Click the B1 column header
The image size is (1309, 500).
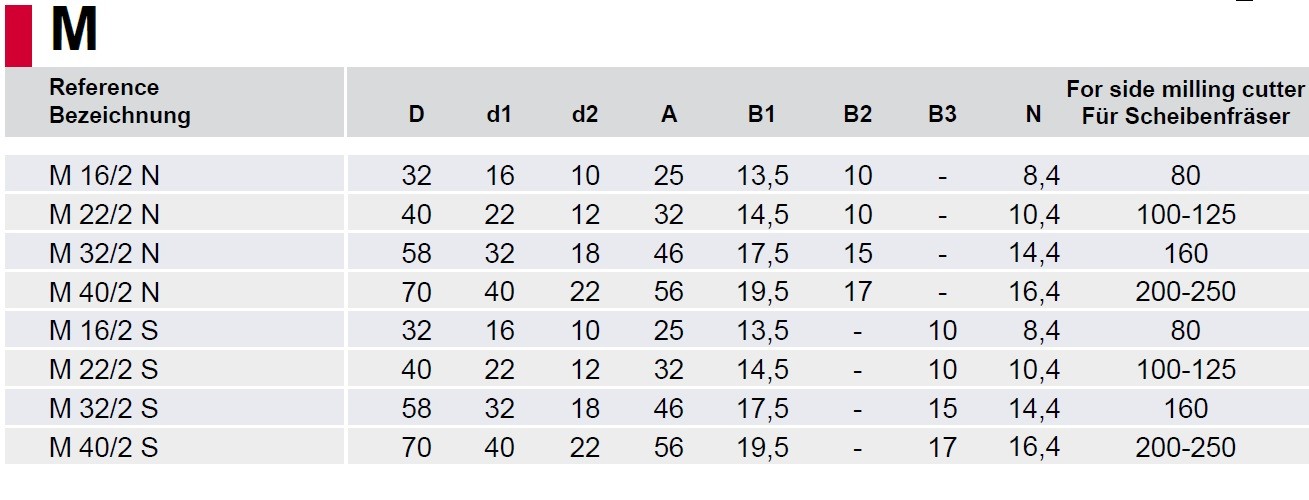(762, 115)
